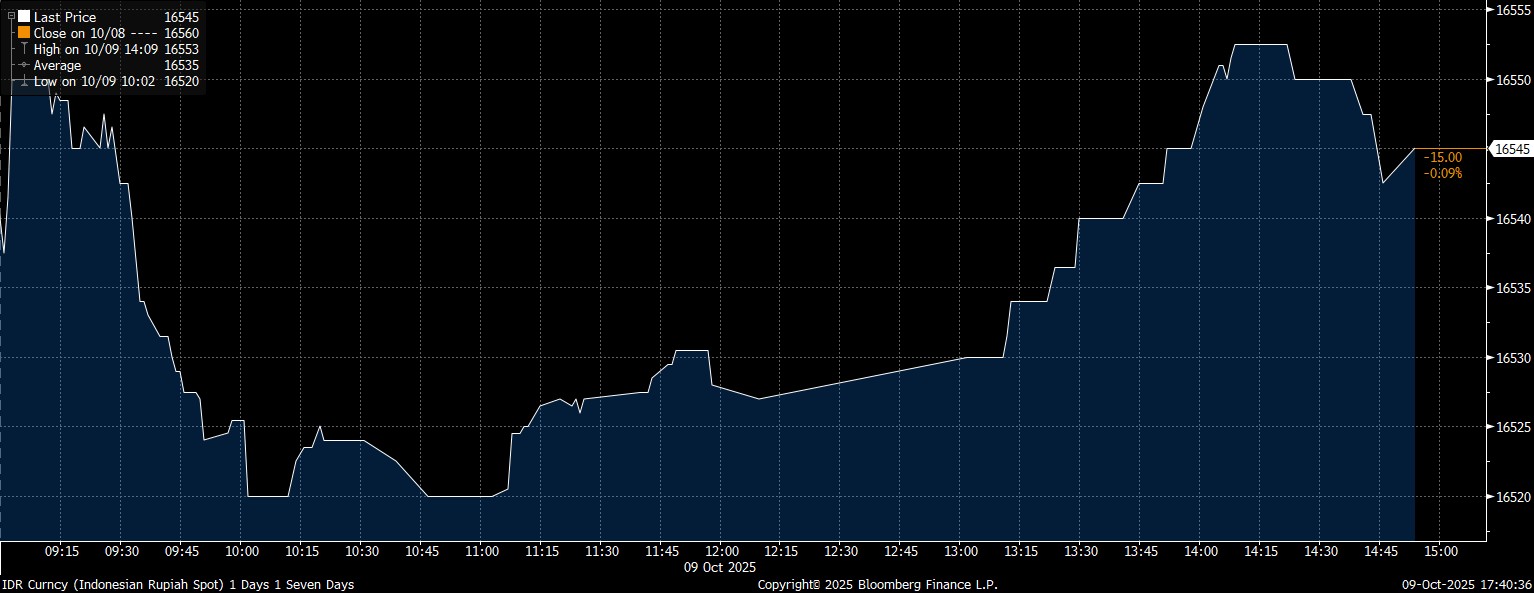The image size is (1534, 593).
Task: Collapse the legend using the minus box
Action: 11,16
